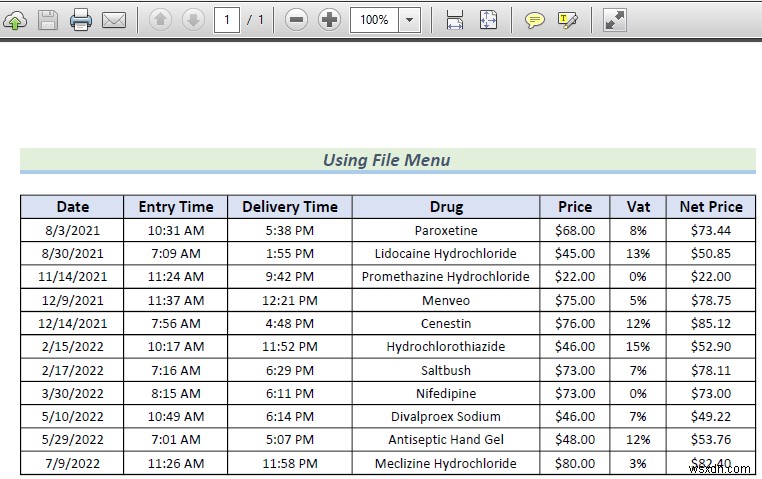This screenshot has height=479, width=762.
Task: Click the Vat column header
Action: (638, 207)
